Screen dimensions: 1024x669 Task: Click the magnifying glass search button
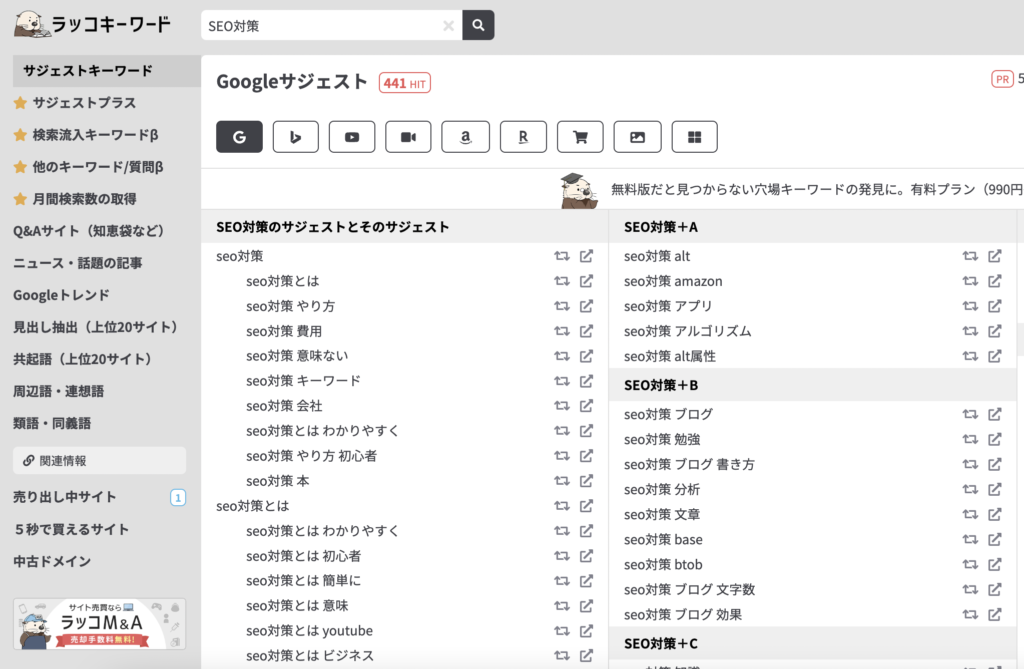click(x=478, y=26)
